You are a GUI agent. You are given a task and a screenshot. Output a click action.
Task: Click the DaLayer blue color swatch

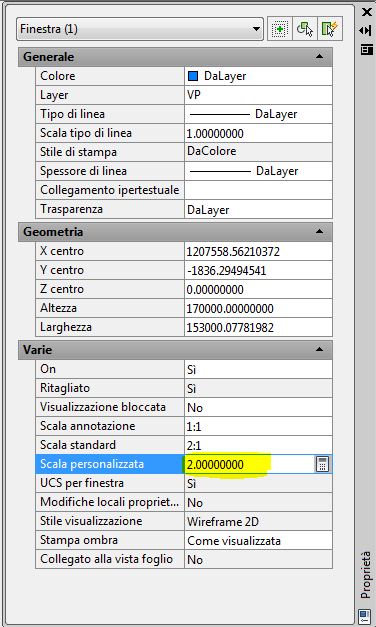[x=193, y=76]
